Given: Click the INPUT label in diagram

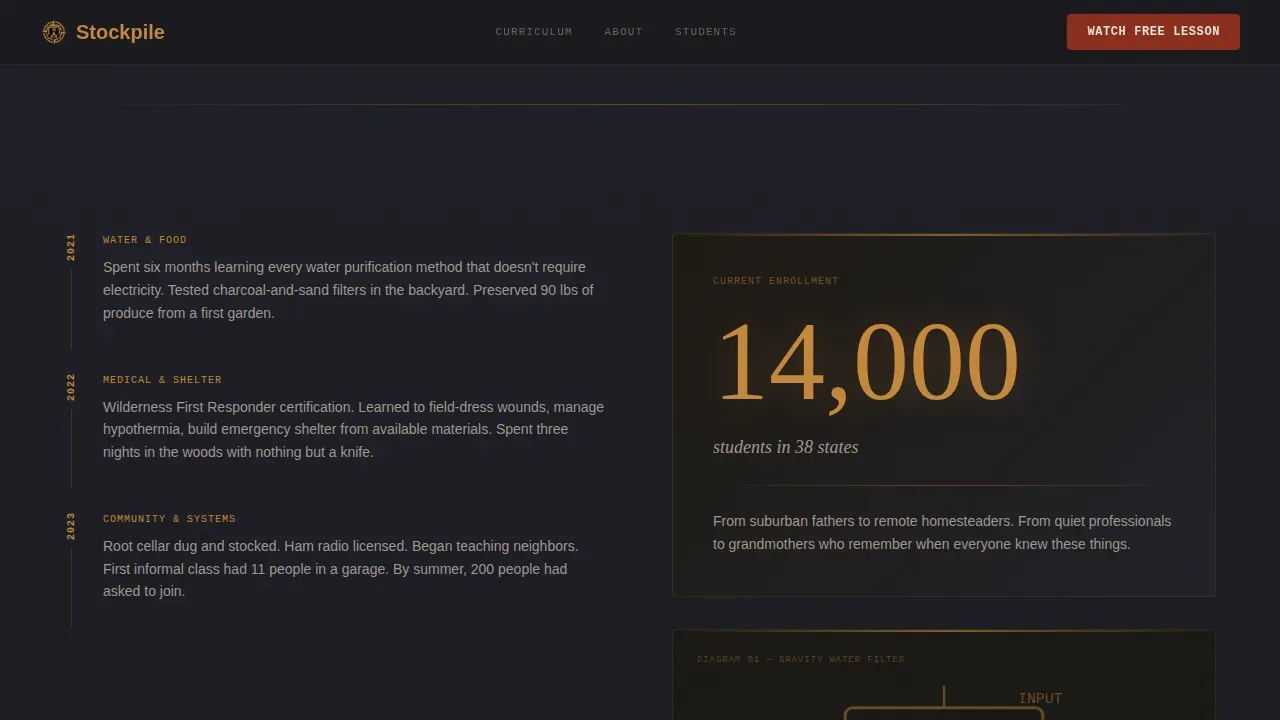Looking at the screenshot, I should coord(1040,698).
